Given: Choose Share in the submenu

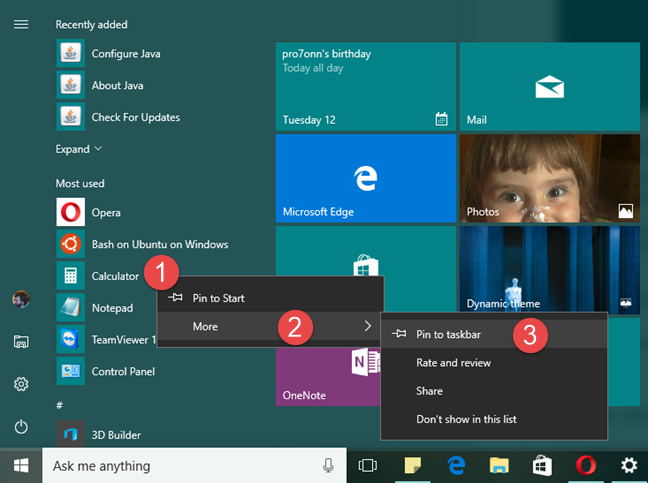Looking at the screenshot, I should (494, 391).
